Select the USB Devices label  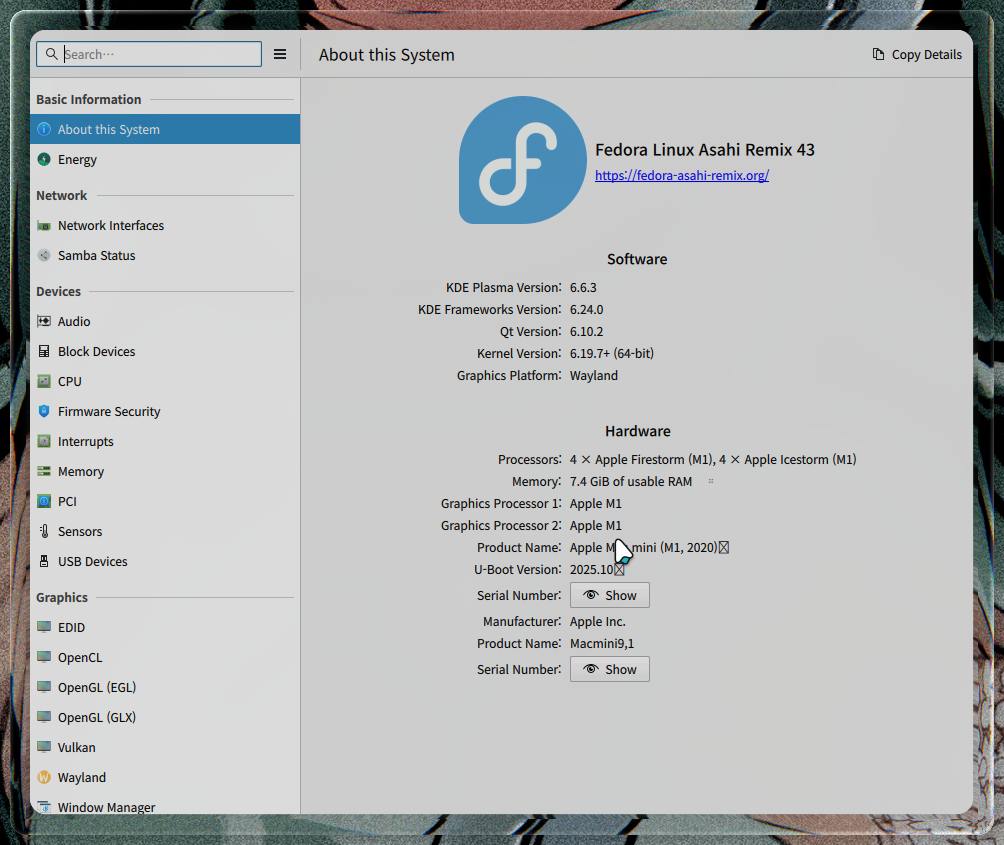[x=93, y=561]
